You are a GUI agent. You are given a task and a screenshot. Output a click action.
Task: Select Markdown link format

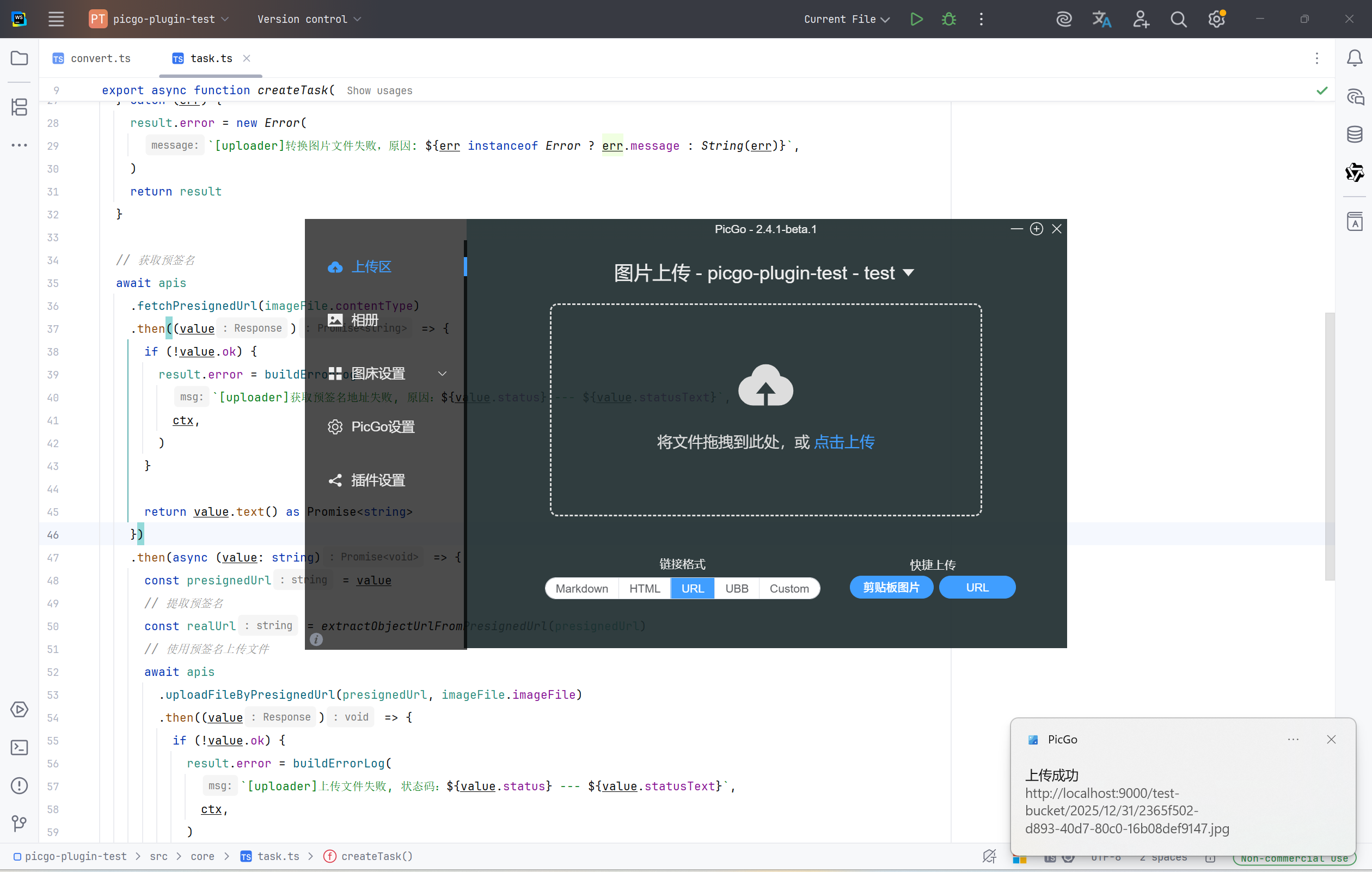581,588
